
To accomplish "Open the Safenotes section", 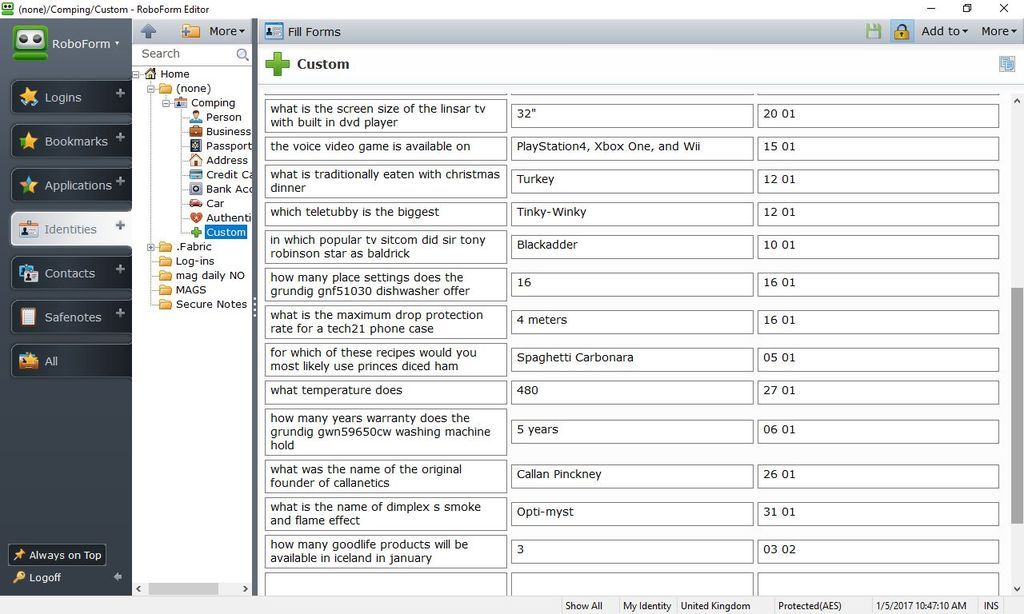I will click(71, 317).
